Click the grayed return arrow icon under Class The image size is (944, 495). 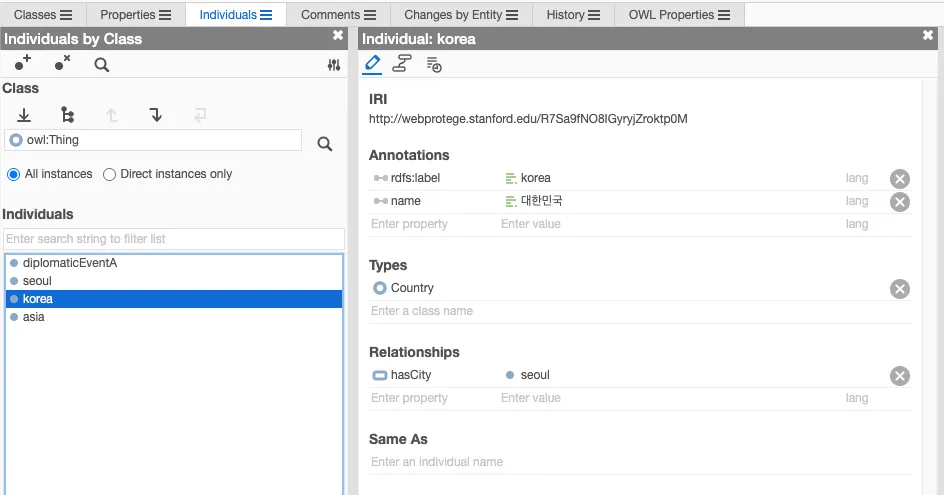pos(200,115)
